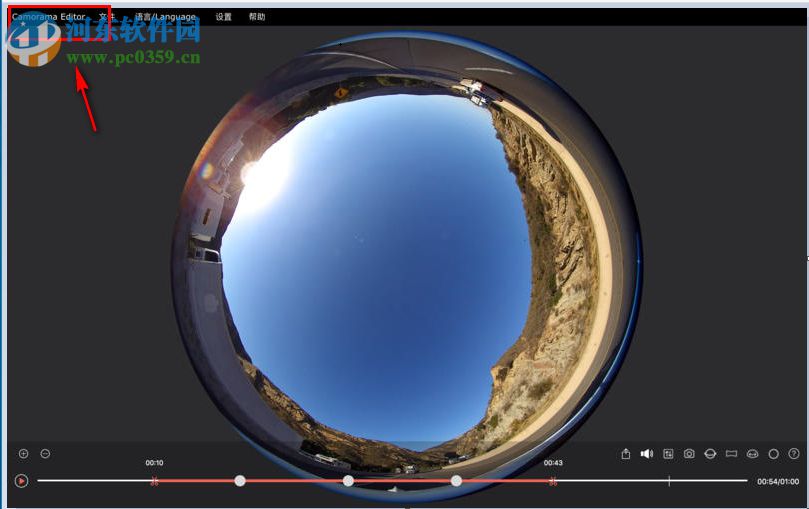Open the 帮助 help menu
The height and width of the screenshot is (509, 809).
[x=257, y=17]
